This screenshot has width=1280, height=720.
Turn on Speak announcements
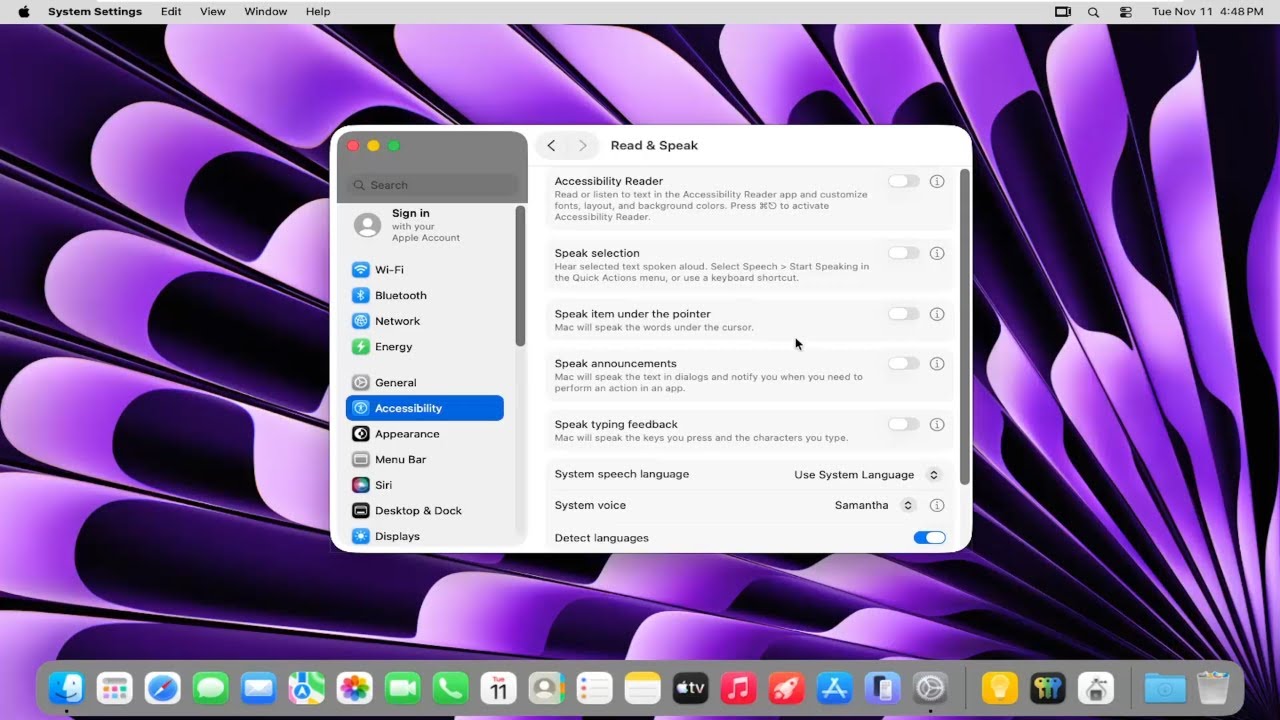click(904, 364)
